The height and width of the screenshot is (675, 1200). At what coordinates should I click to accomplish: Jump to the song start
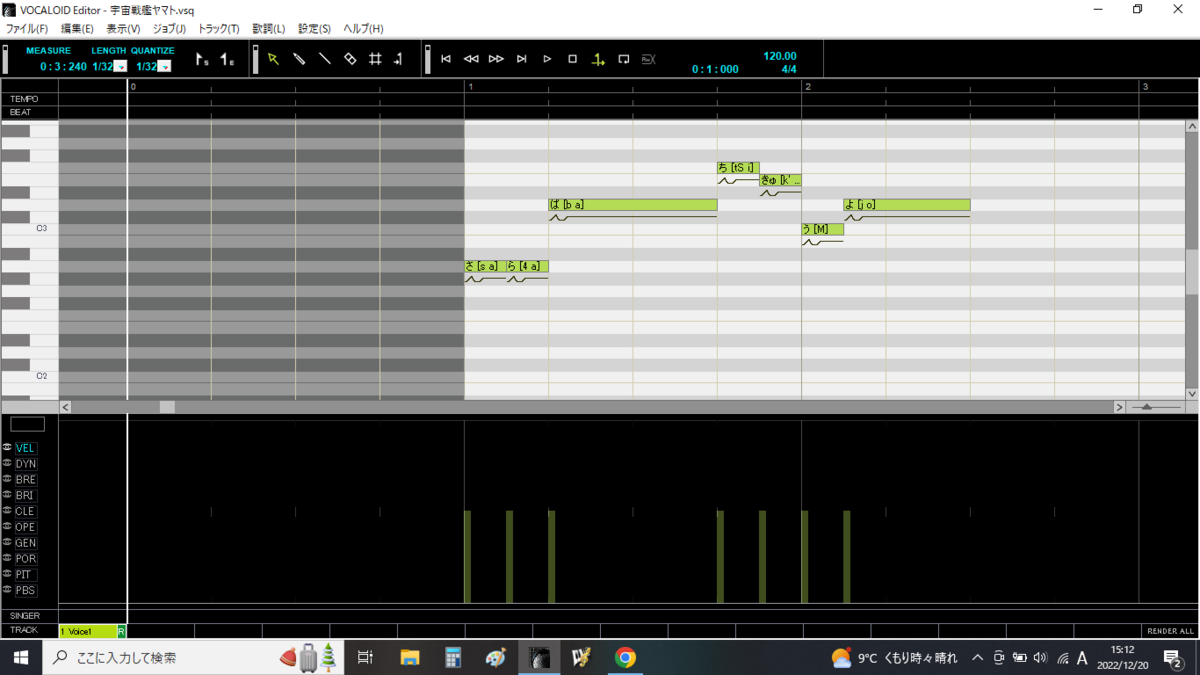[446, 59]
